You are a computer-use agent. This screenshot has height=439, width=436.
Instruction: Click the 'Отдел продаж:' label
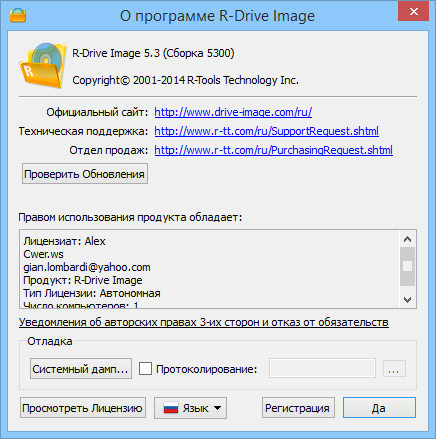coord(108,150)
